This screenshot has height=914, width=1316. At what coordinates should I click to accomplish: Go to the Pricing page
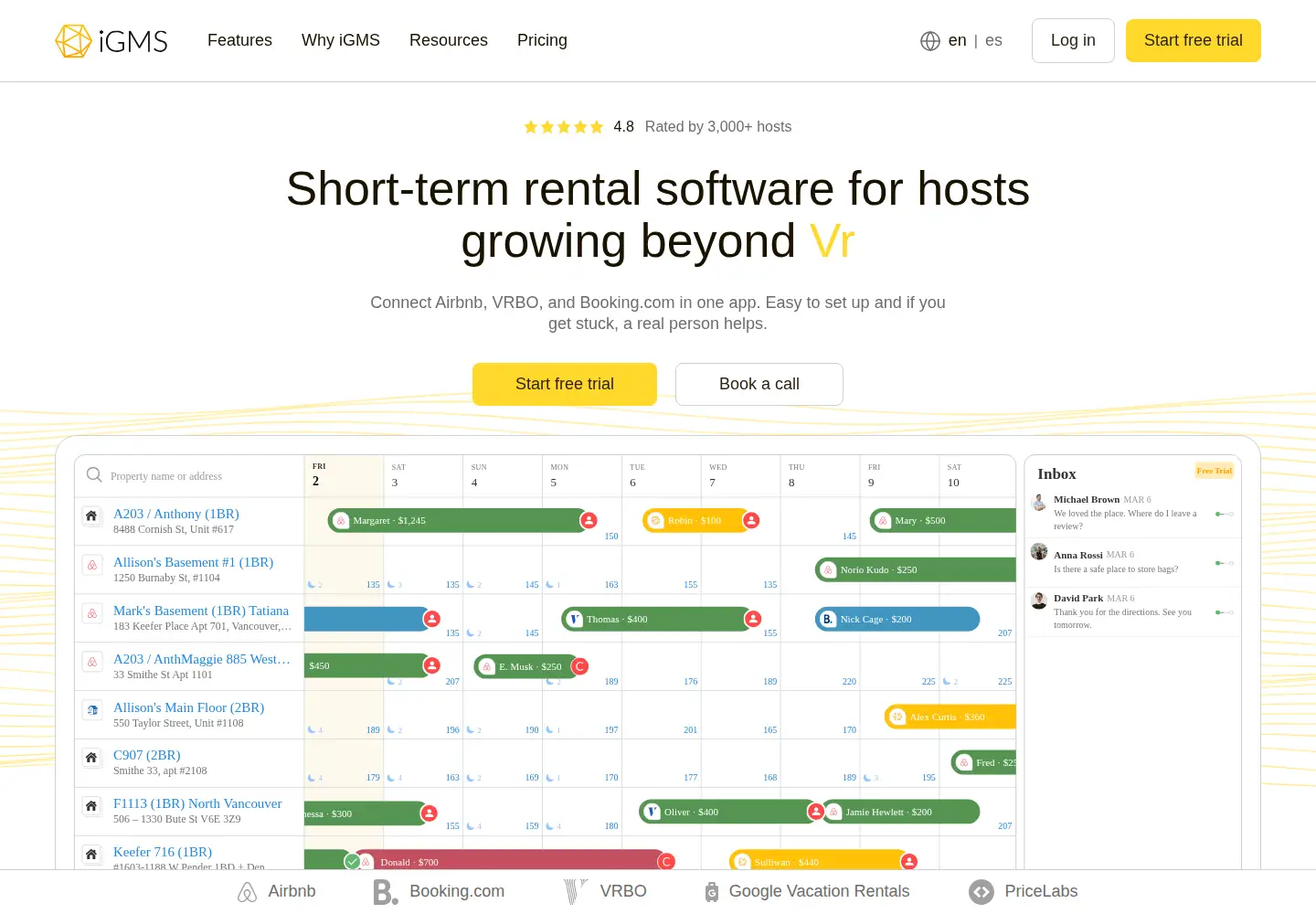(x=542, y=40)
